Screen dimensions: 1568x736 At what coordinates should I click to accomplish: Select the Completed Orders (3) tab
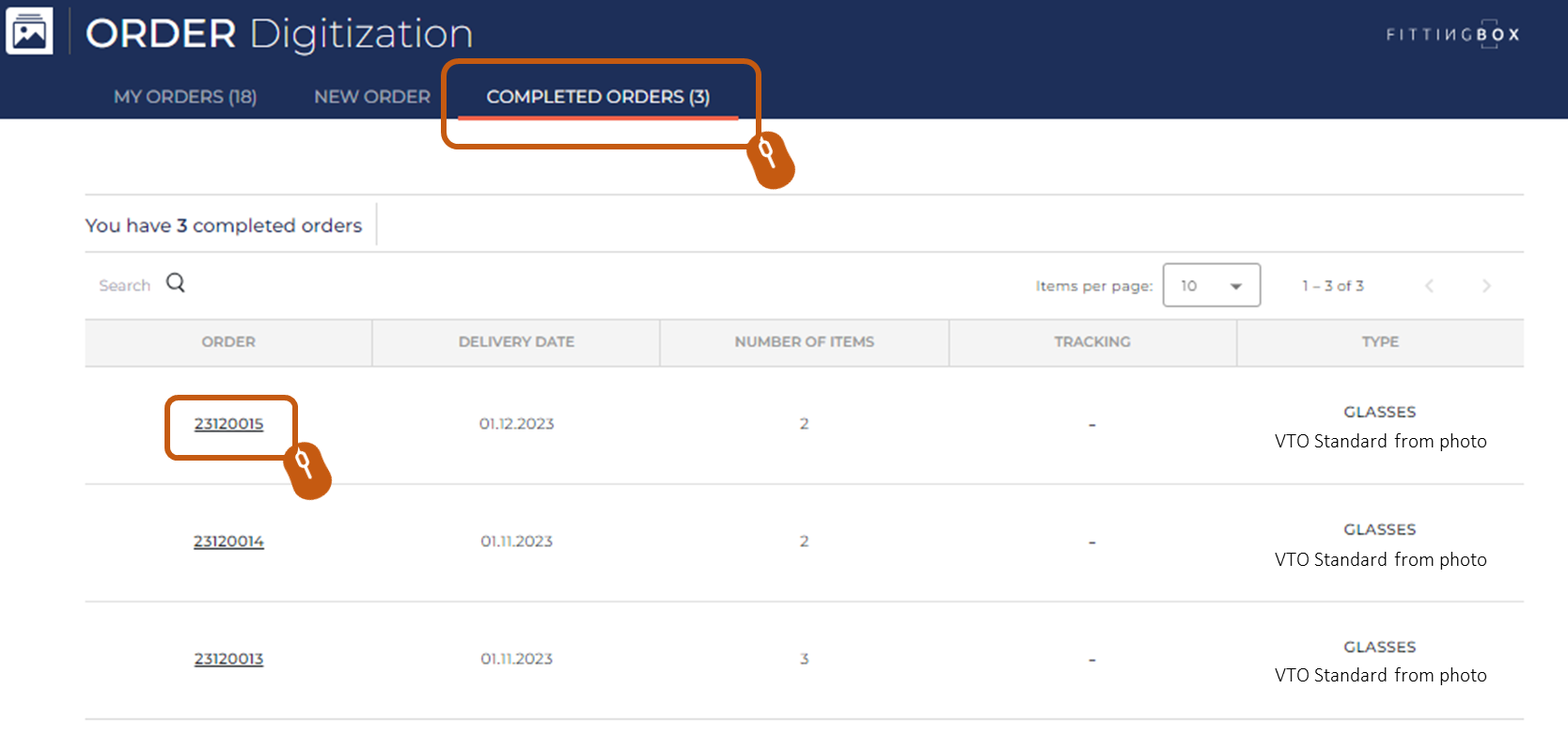[598, 97]
